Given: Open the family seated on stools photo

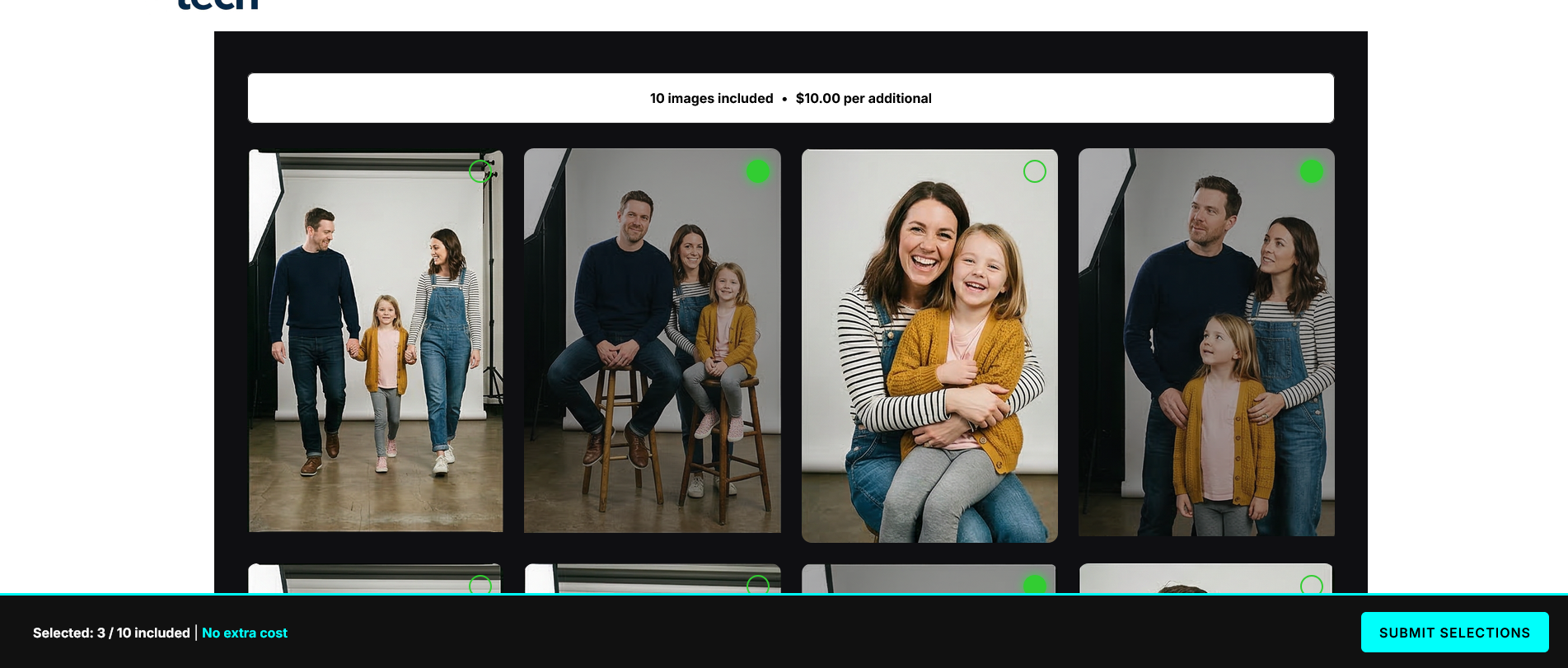Looking at the screenshot, I should tap(652, 346).
